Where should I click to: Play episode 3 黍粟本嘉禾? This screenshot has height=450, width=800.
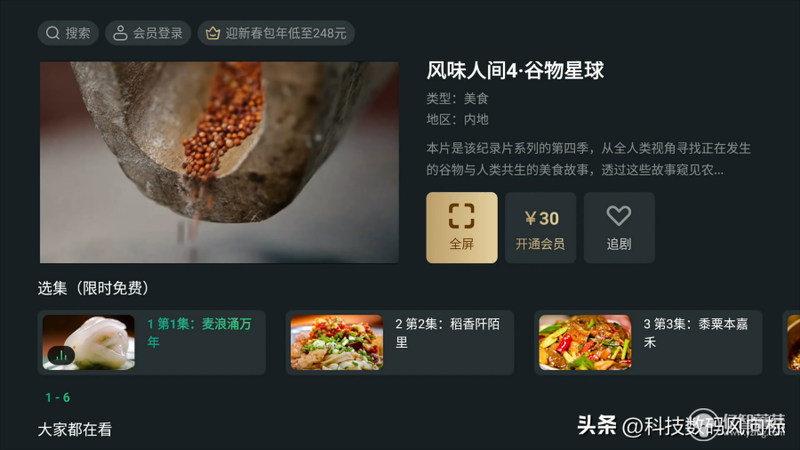pyautogui.click(x=648, y=342)
